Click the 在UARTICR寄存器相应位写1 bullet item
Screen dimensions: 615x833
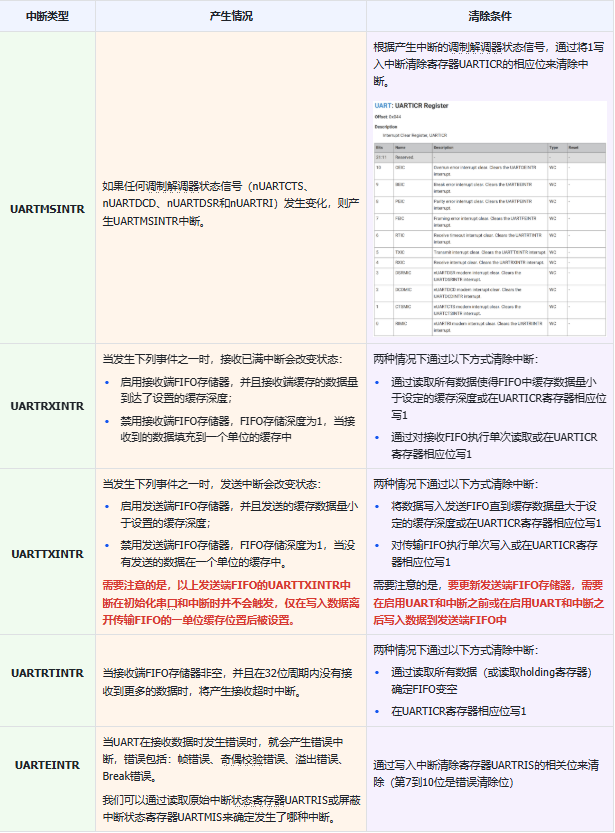[459, 711]
